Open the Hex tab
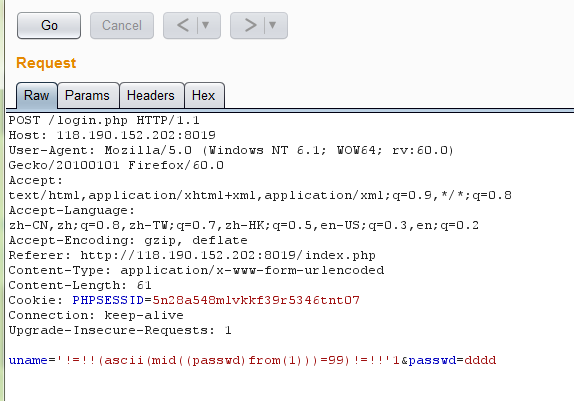Image resolution: width=574 pixels, height=401 pixels. coord(204,96)
